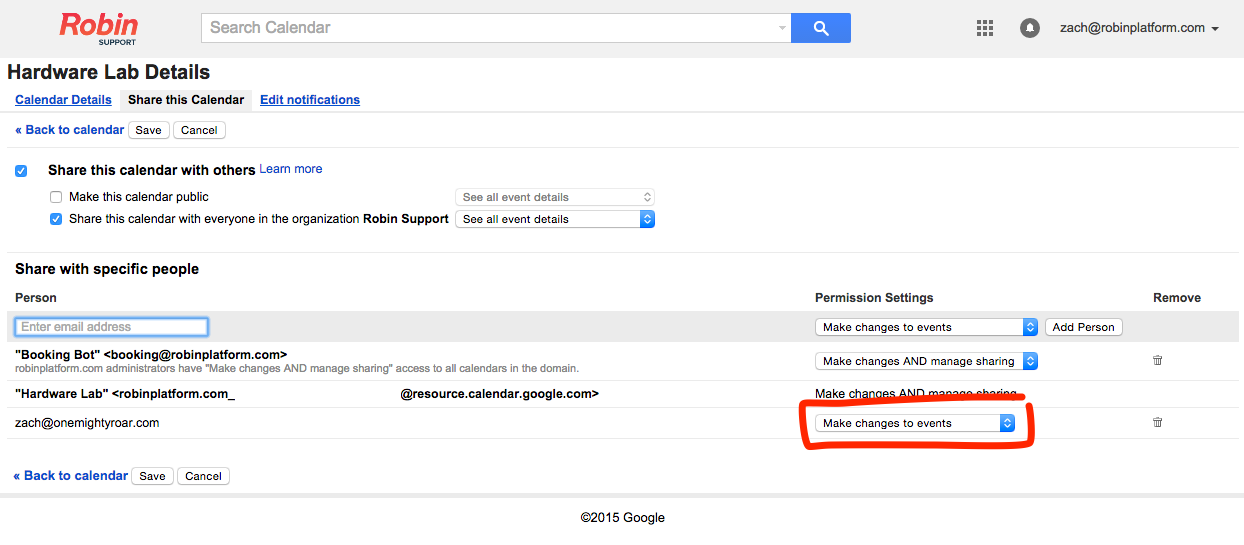Click the Robin Support logo

pos(97,28)
